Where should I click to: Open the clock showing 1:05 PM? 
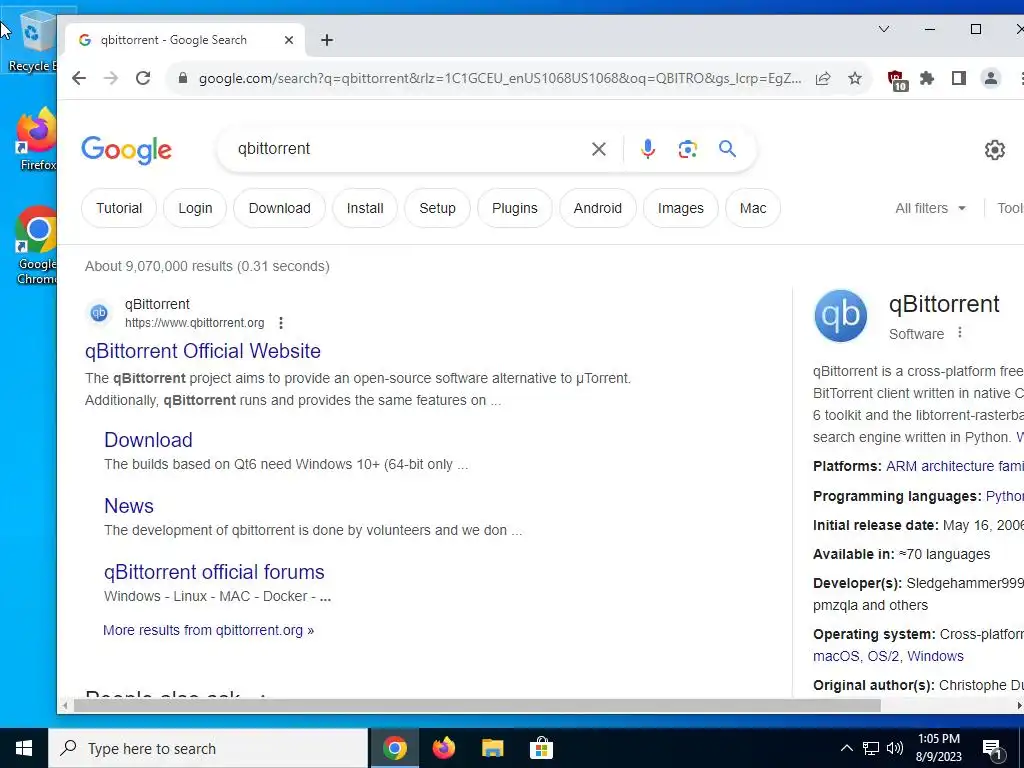(939, 748)
